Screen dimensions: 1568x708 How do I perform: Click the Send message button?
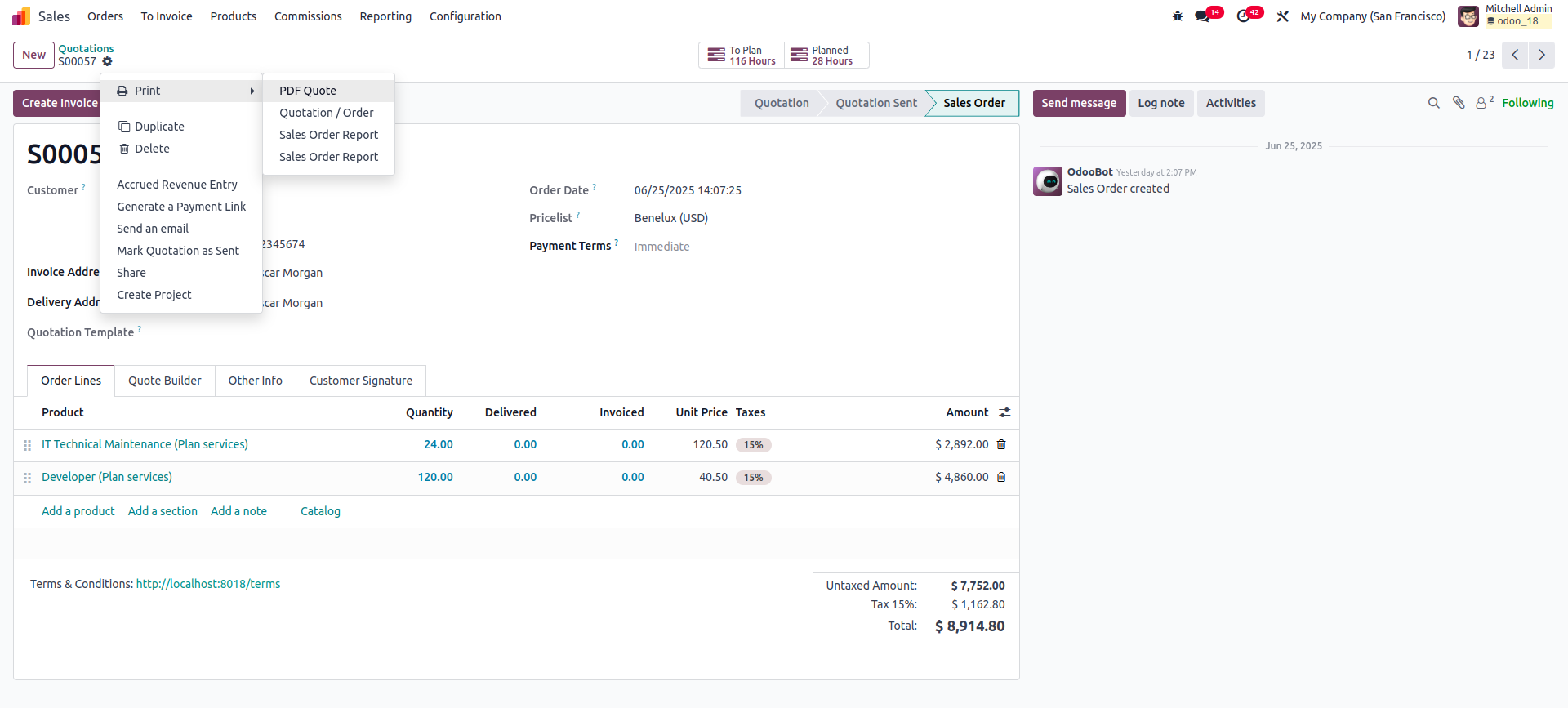click(1079, 103)
